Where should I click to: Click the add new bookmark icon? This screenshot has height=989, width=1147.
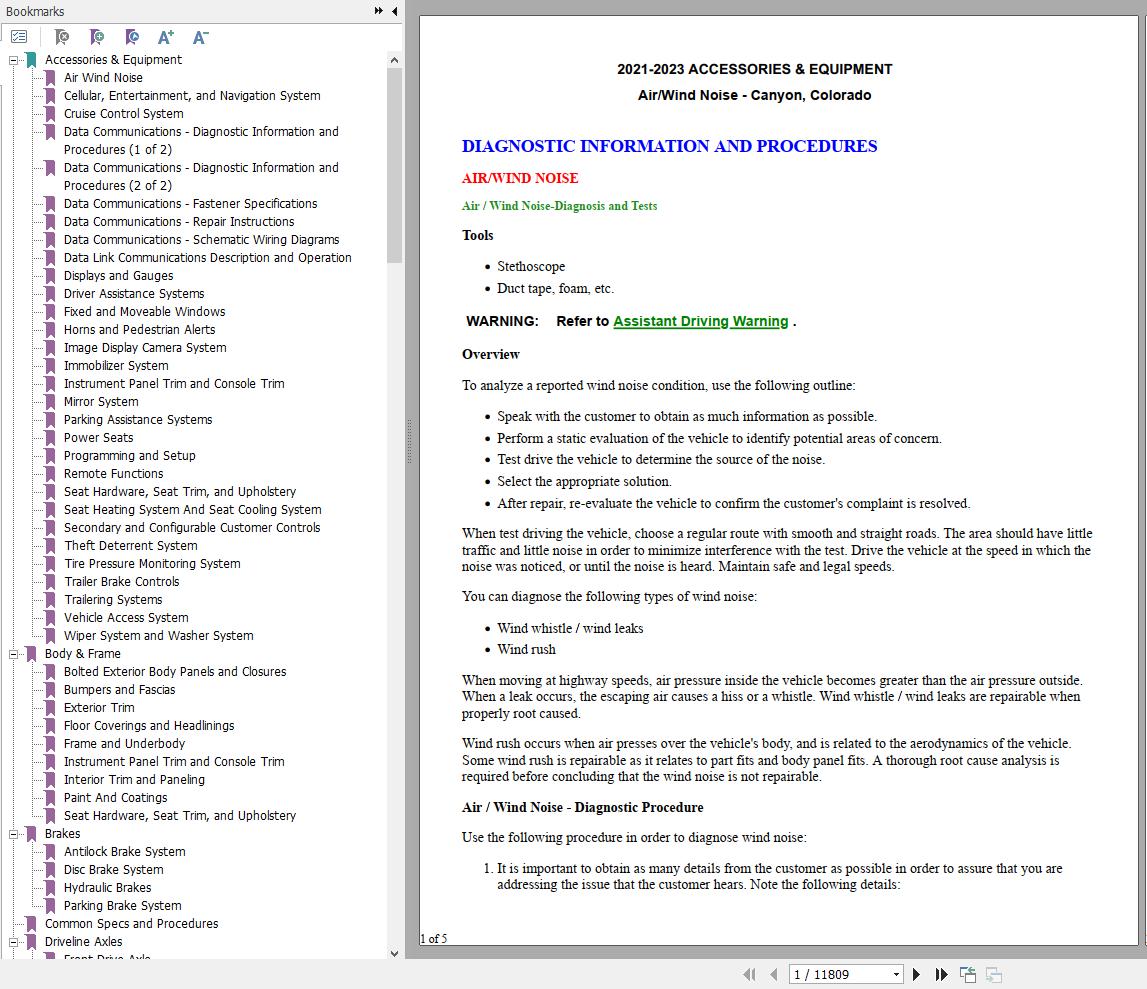tap(97, 37)
